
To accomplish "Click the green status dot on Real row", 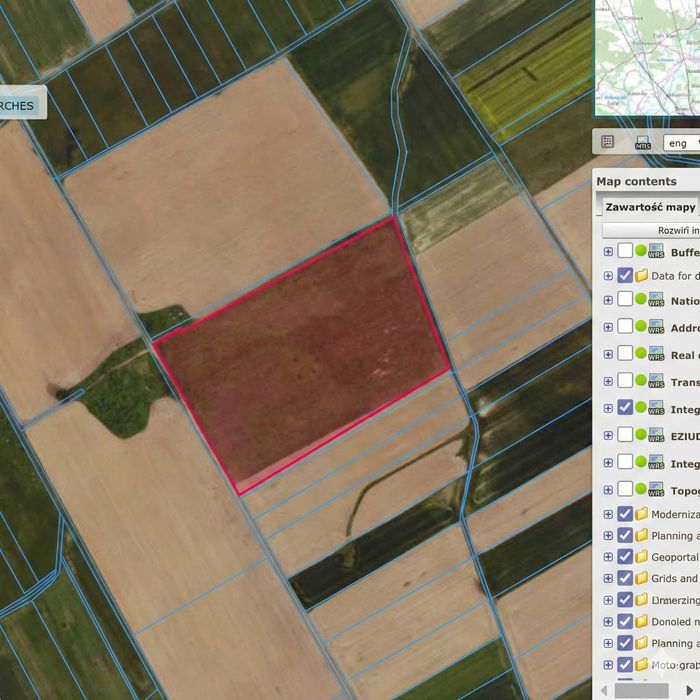I will (x=641, y=353).
